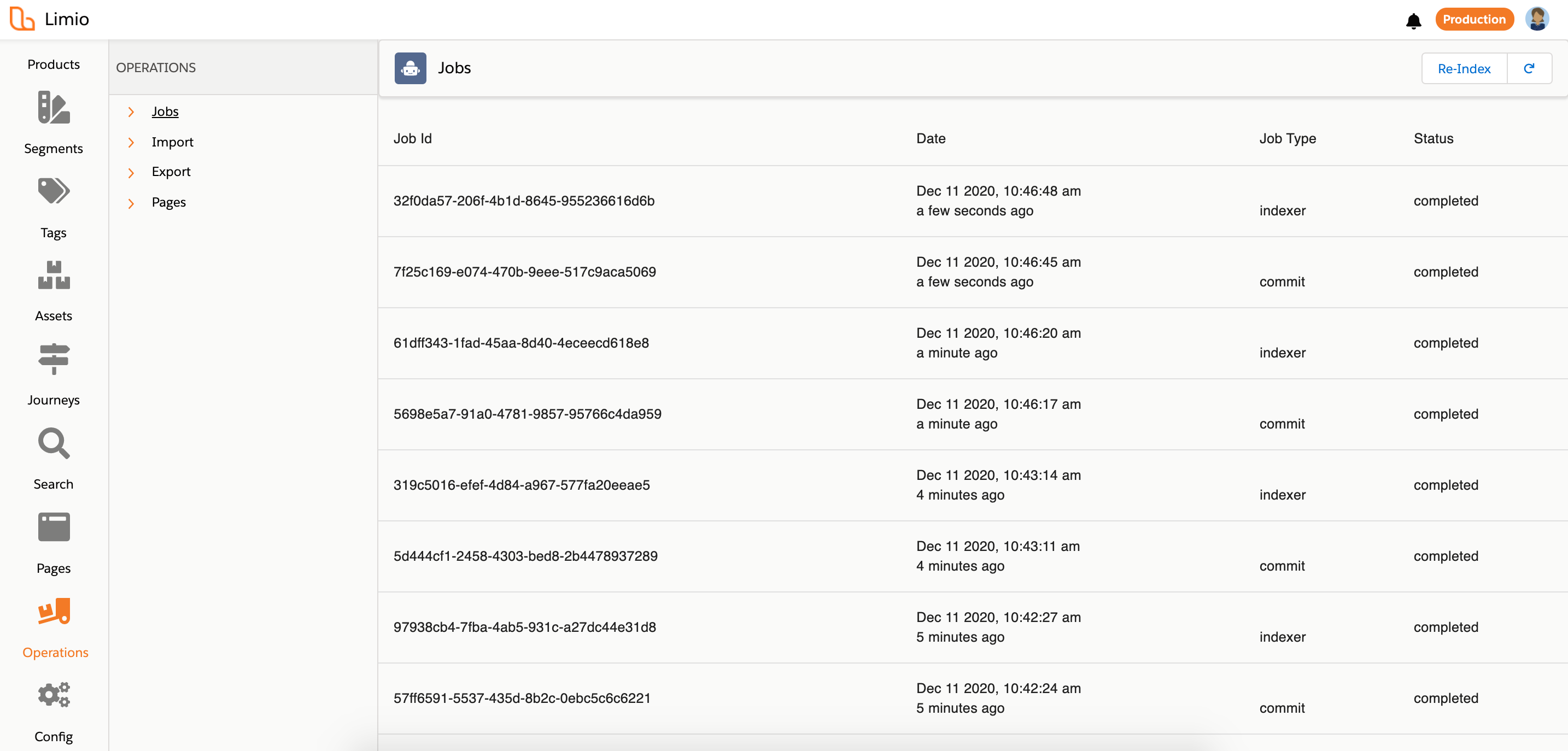1568x751 pixels.
Task: Go to Products in sidebar
Action: click(x=54, y=64)
